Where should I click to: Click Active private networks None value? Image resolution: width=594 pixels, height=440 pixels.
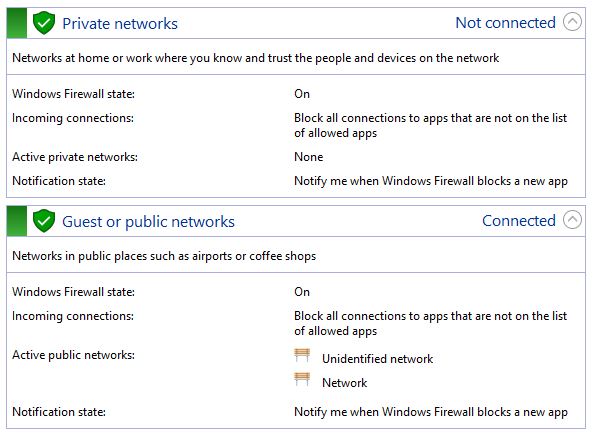click(x=309, y=157)
